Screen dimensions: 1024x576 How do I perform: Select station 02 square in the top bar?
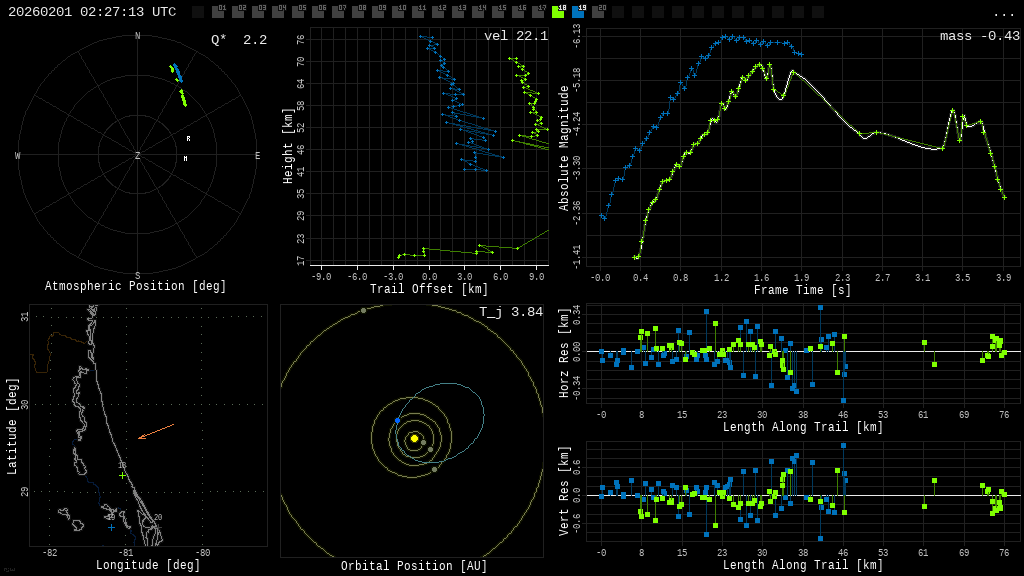coord(238,12)
